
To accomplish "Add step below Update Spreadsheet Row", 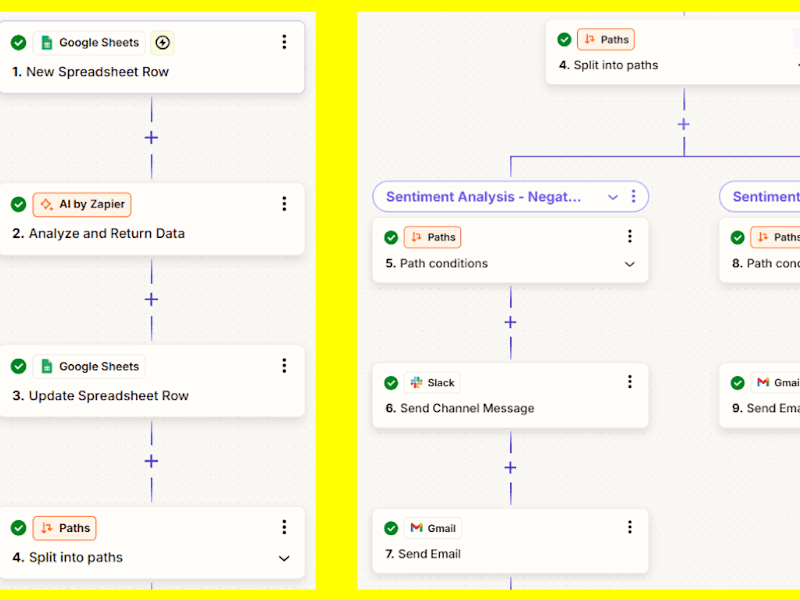I will [152, 461].
